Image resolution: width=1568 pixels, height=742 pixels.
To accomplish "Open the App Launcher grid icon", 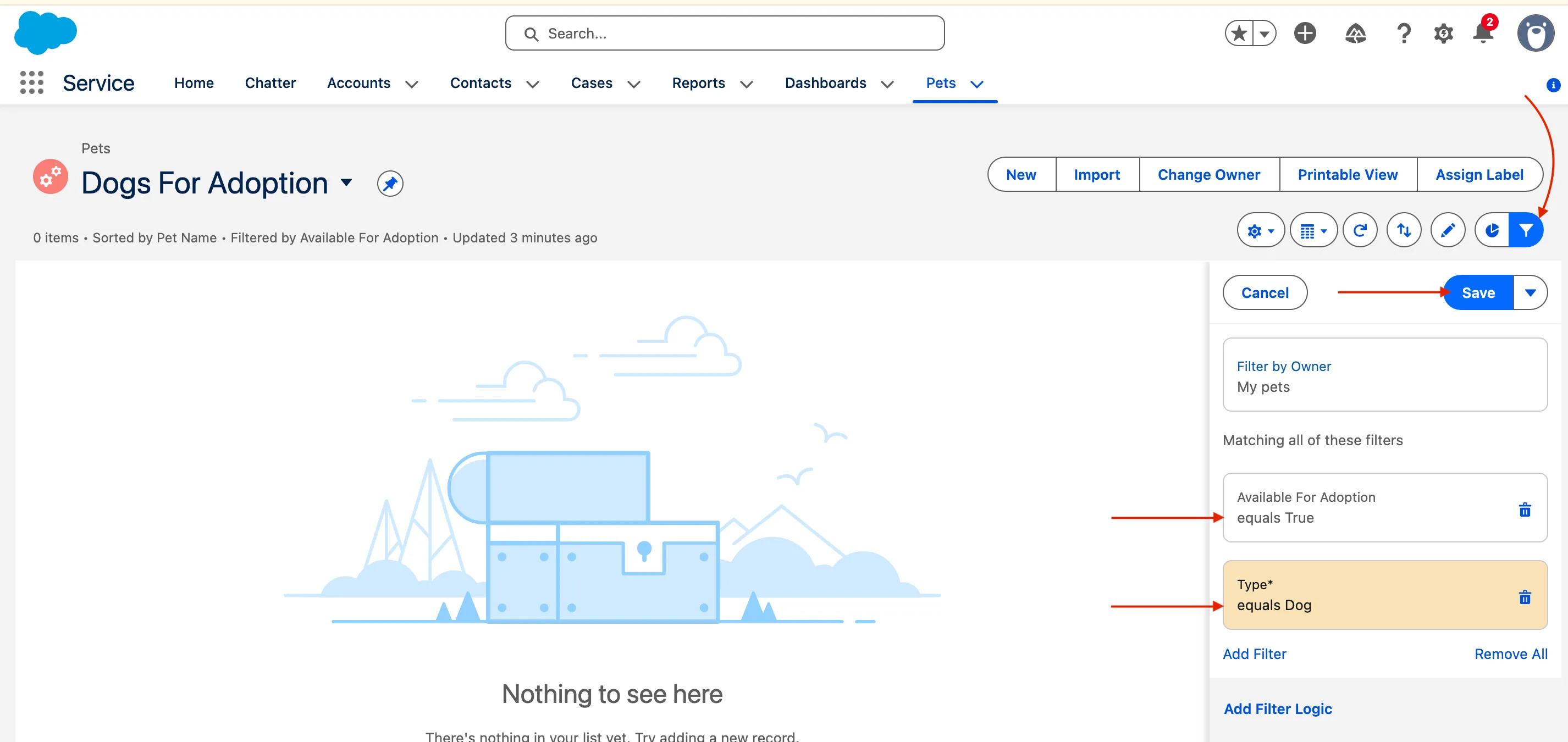I will point(32,83).
